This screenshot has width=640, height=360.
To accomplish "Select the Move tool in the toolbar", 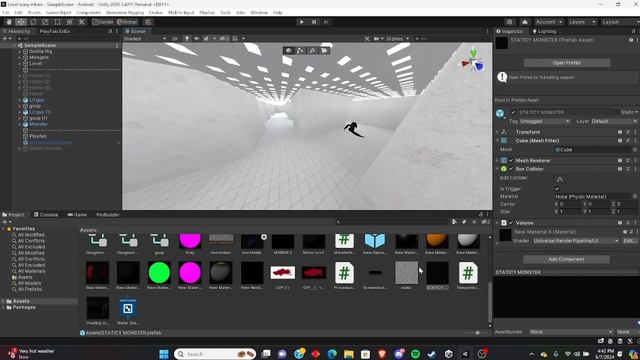I will tap(21, 22).
